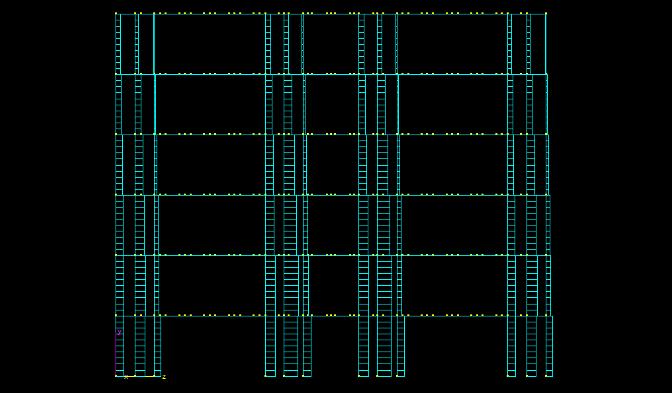Image resolution: width=672 pixels, height=393 pixels.
Task: Click the yellow z axis label
Action: click(x=164, y=377)
